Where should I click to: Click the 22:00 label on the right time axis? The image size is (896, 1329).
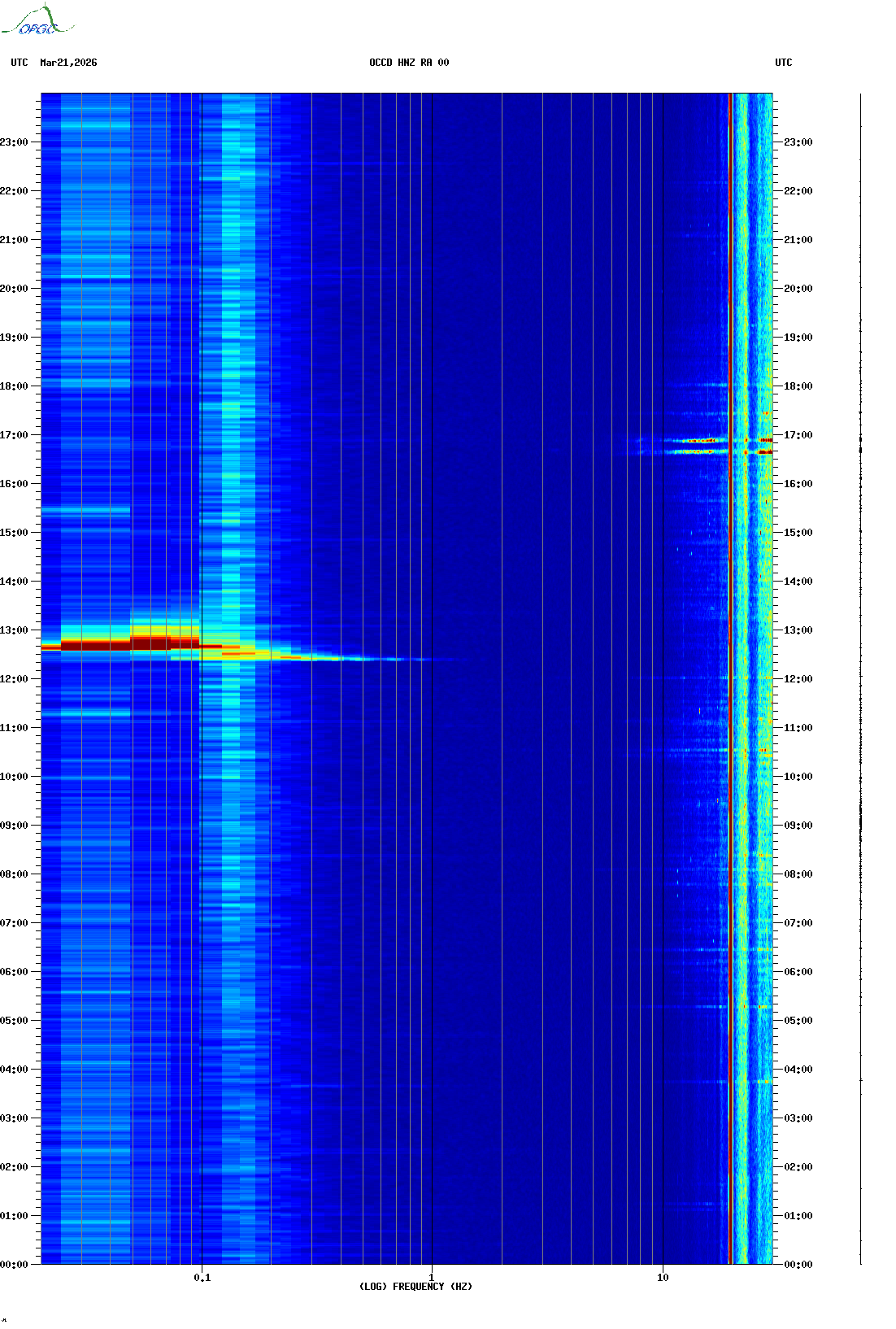coord(798,191)
